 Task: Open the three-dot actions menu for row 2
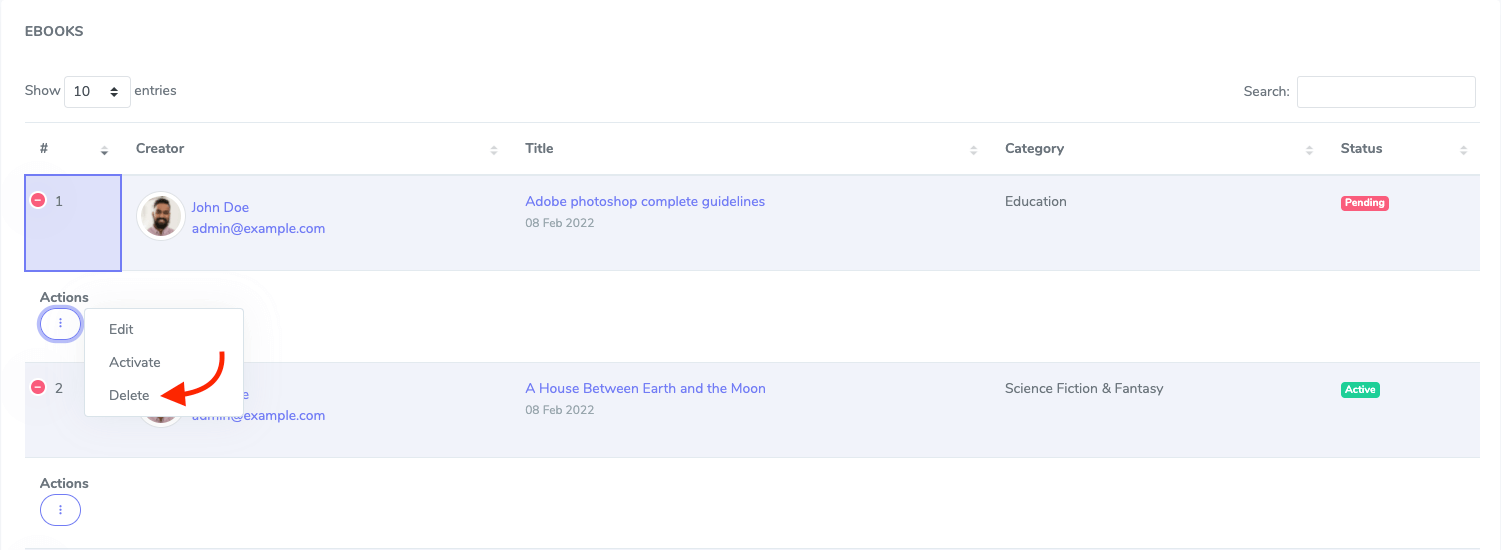tap(61, 510)
